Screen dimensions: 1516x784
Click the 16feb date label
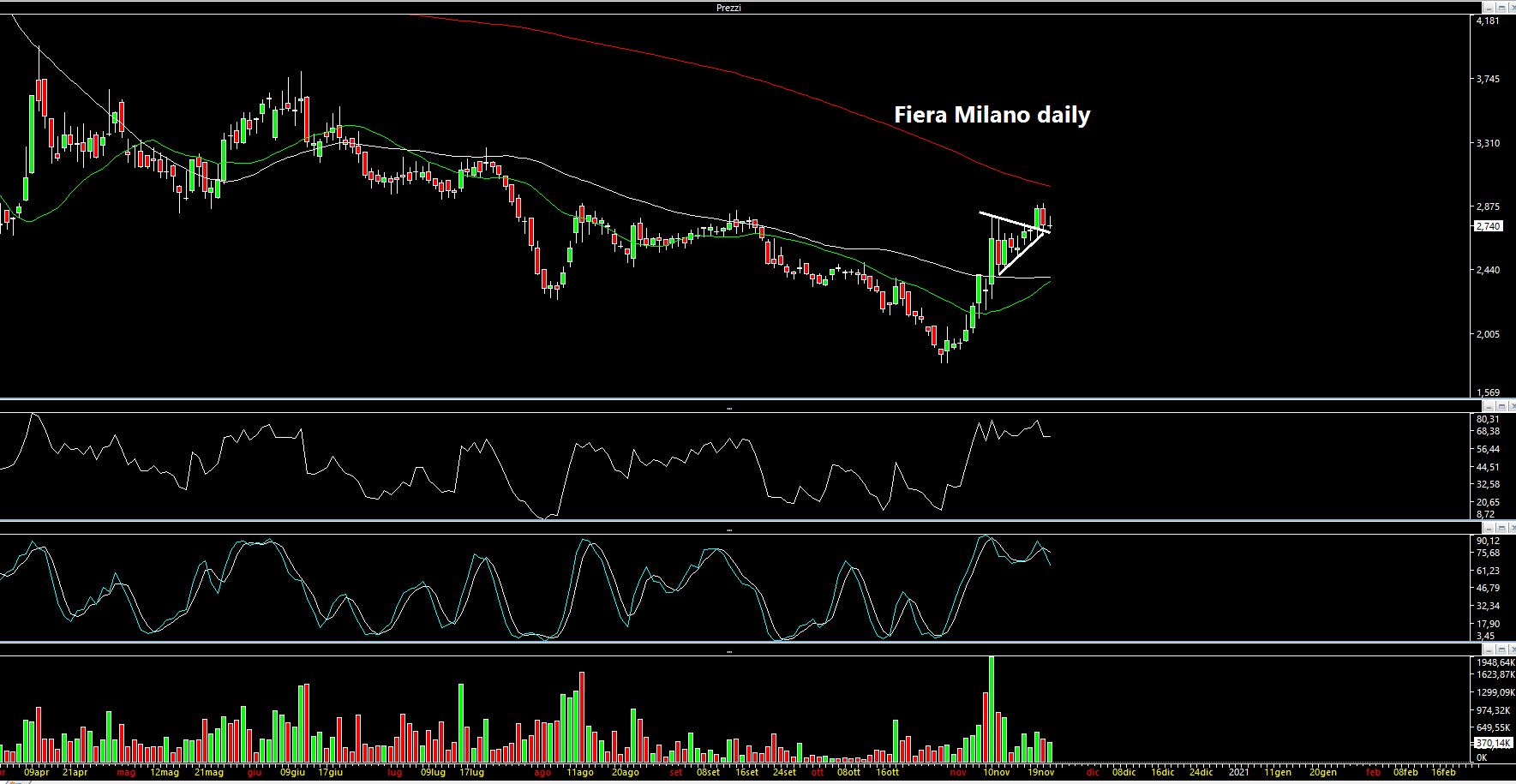pos(1442,772)
